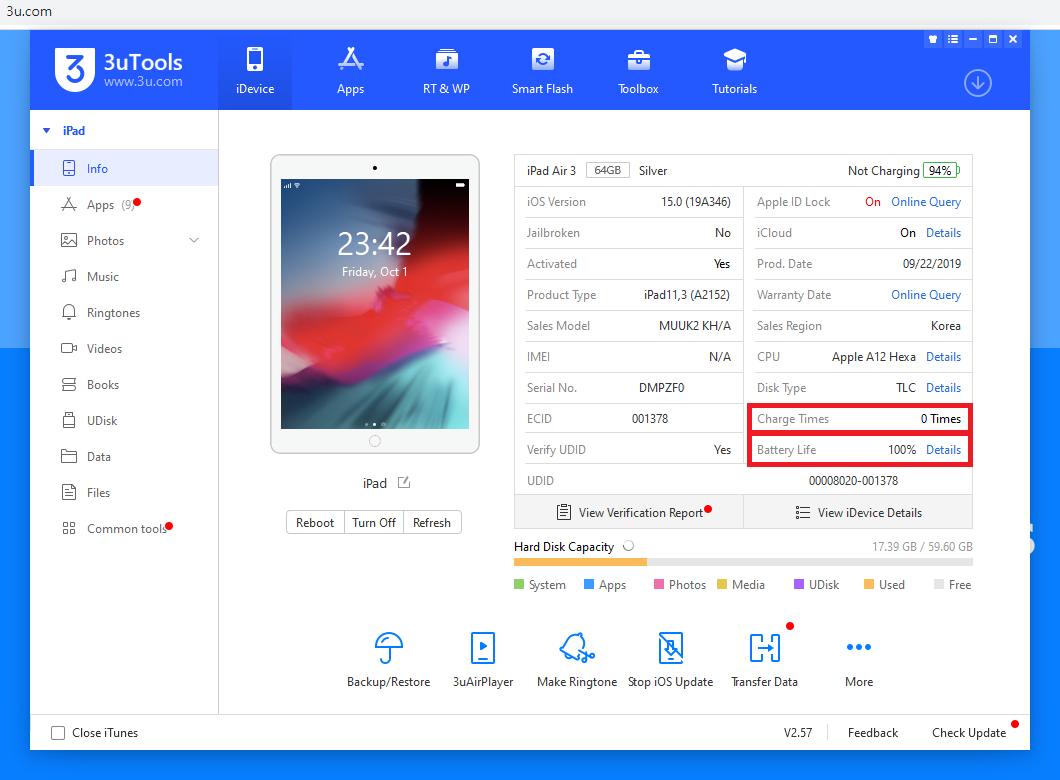Click the hard disk capacity usage bar
Image resolution: width=1060 pixels, height=780 pixels.
743,562
